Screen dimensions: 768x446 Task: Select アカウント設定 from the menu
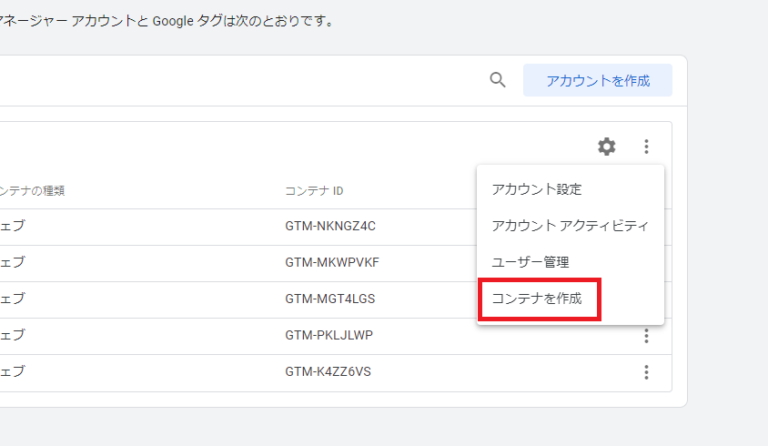tap(537, 189)
